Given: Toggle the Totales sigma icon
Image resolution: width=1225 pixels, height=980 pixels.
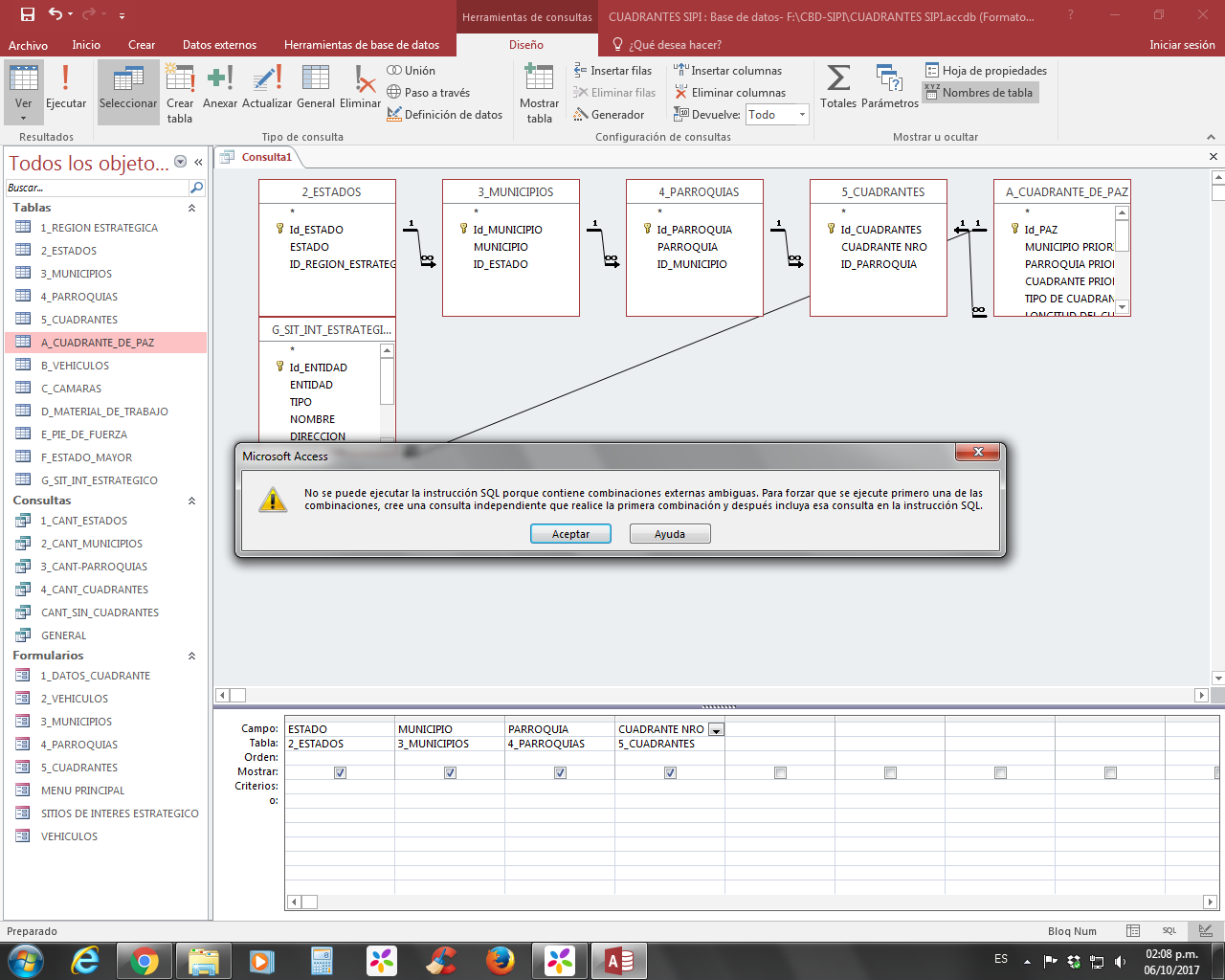Looking at the screenshot, I should tap(838, 86).
